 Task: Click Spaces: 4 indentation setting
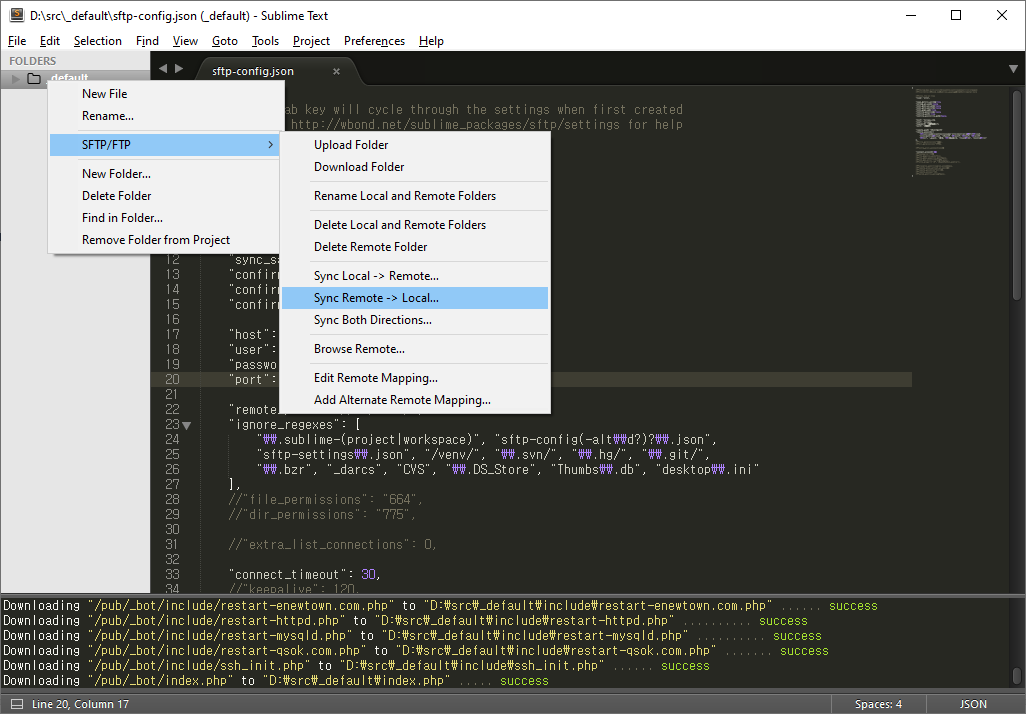[878, 704]
